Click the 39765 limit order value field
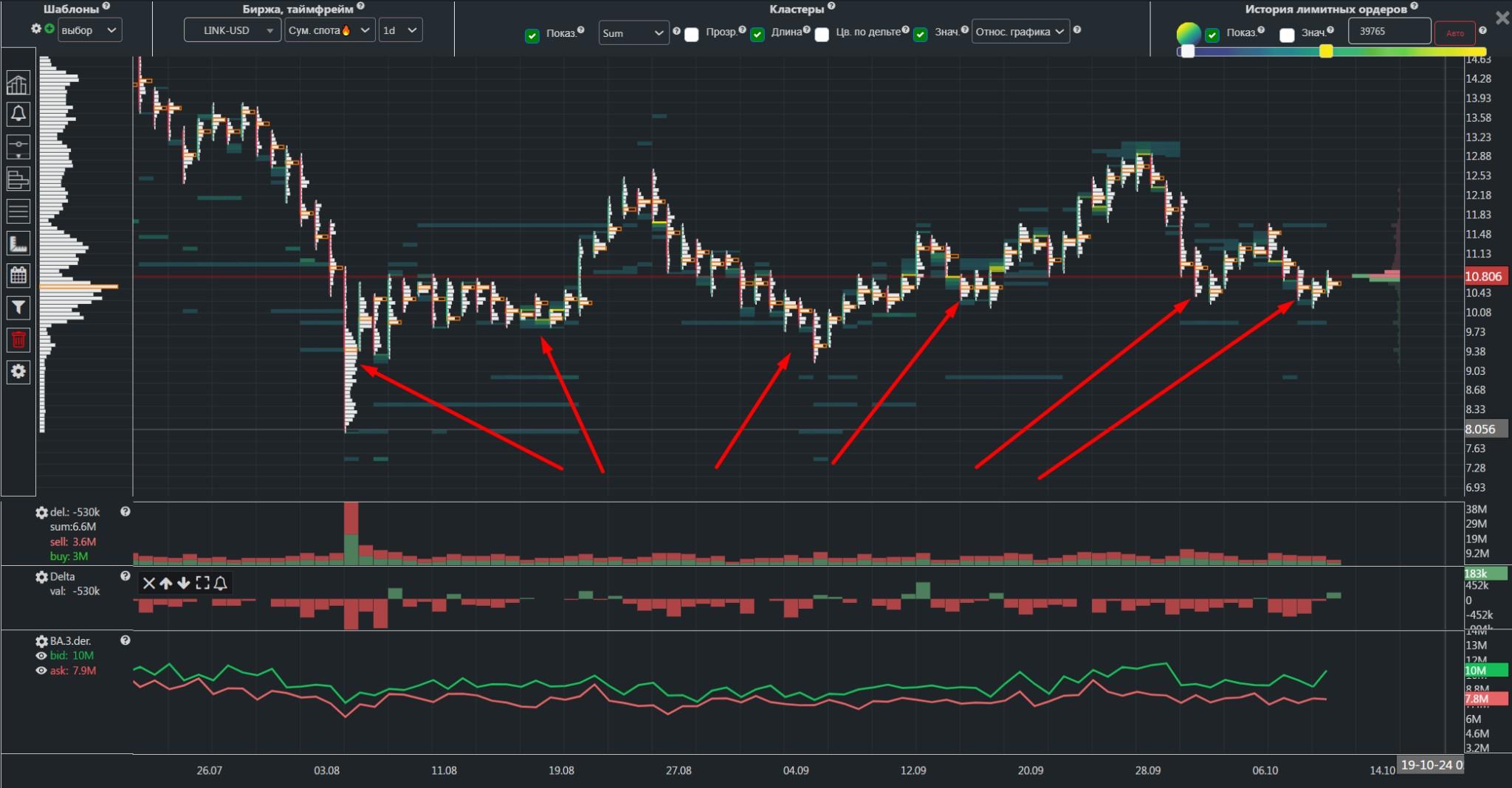Screen dimensions: 1512x788 coord(1389,32)
